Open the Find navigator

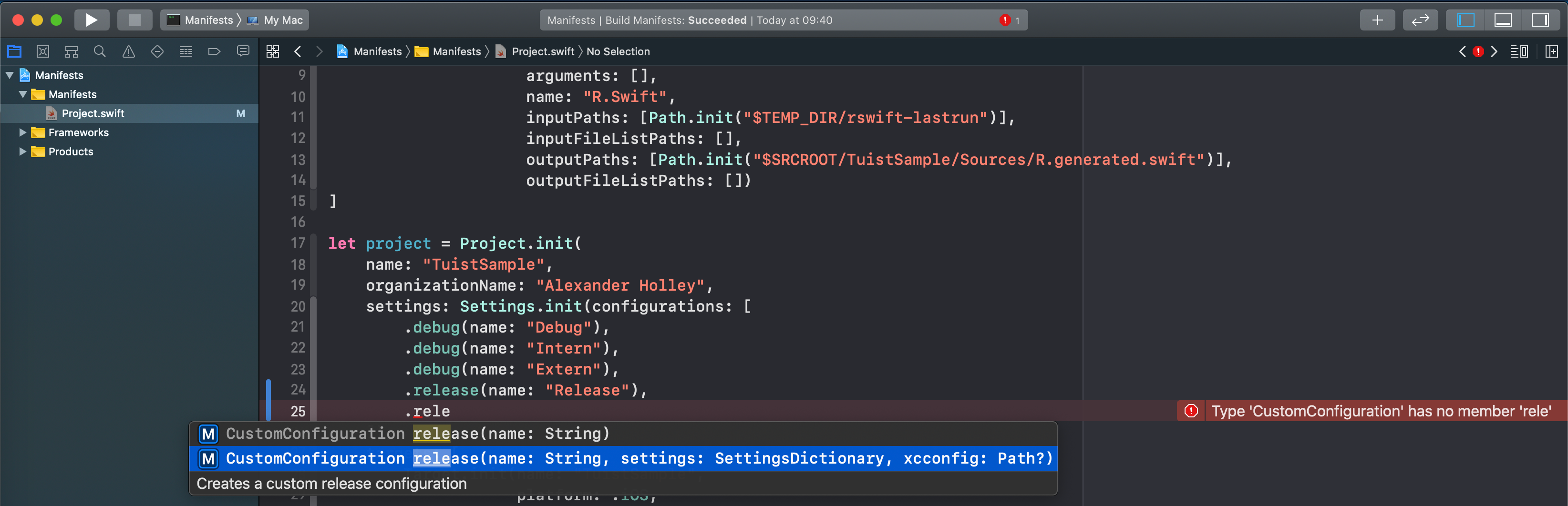(100, 51)
